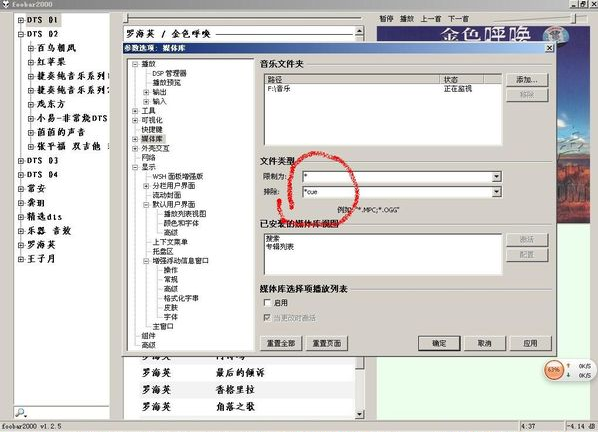Click the magnifier search icon at bottom left
598x432 pixels.
[x=20, y=412]
